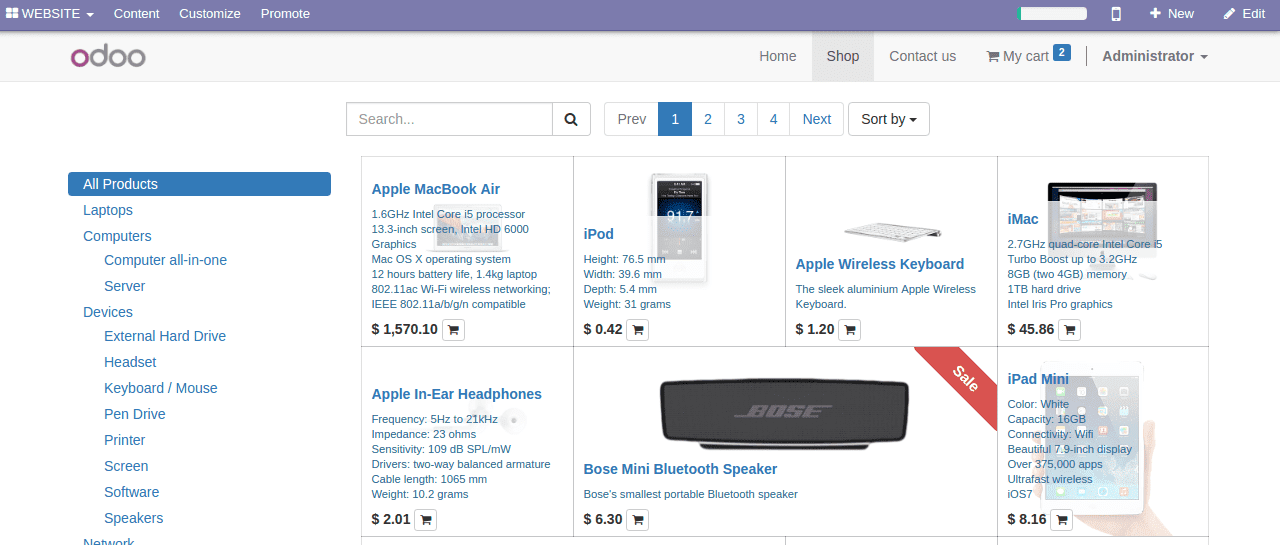Expand the Administrator user menu

1155,56
